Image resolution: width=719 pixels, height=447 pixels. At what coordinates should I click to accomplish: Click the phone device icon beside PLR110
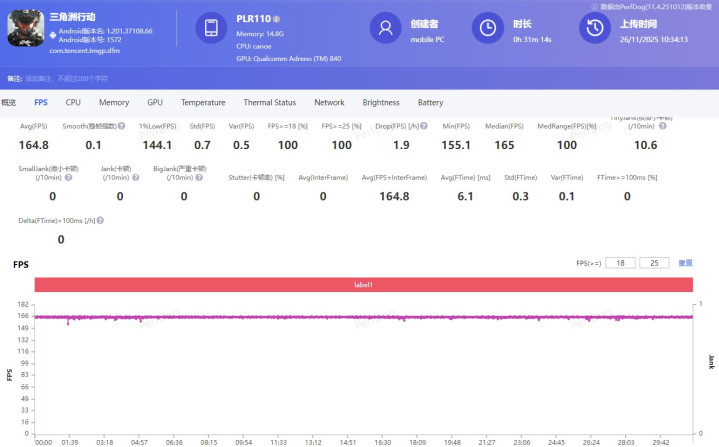click(211, 29)
